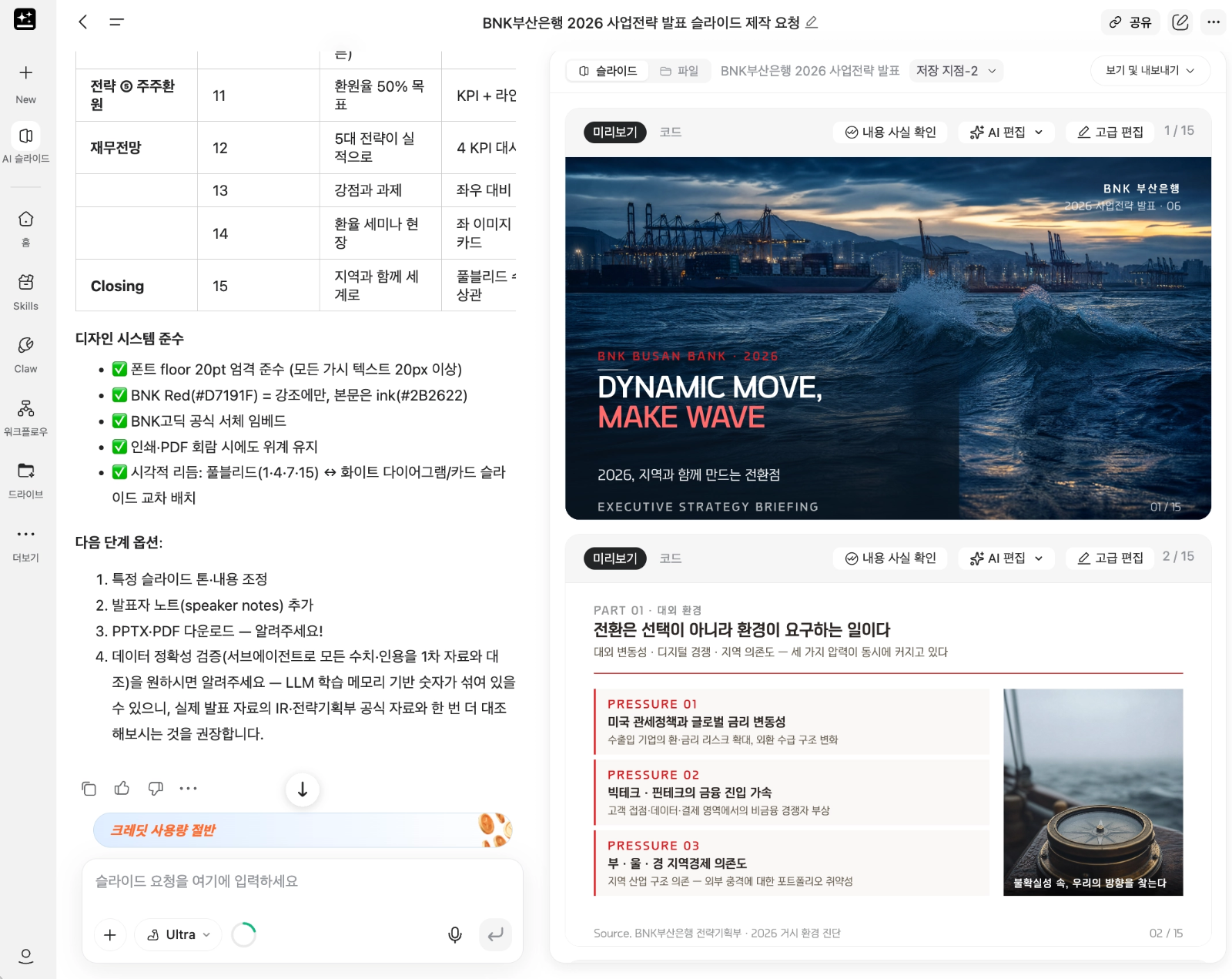Switch to the 파일 tab
The width and height of the screenshot is (1232, 979).
[679, 71]
